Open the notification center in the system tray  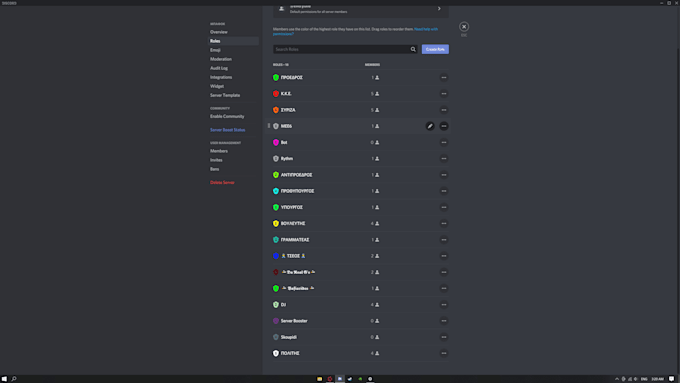coord(671,379)
